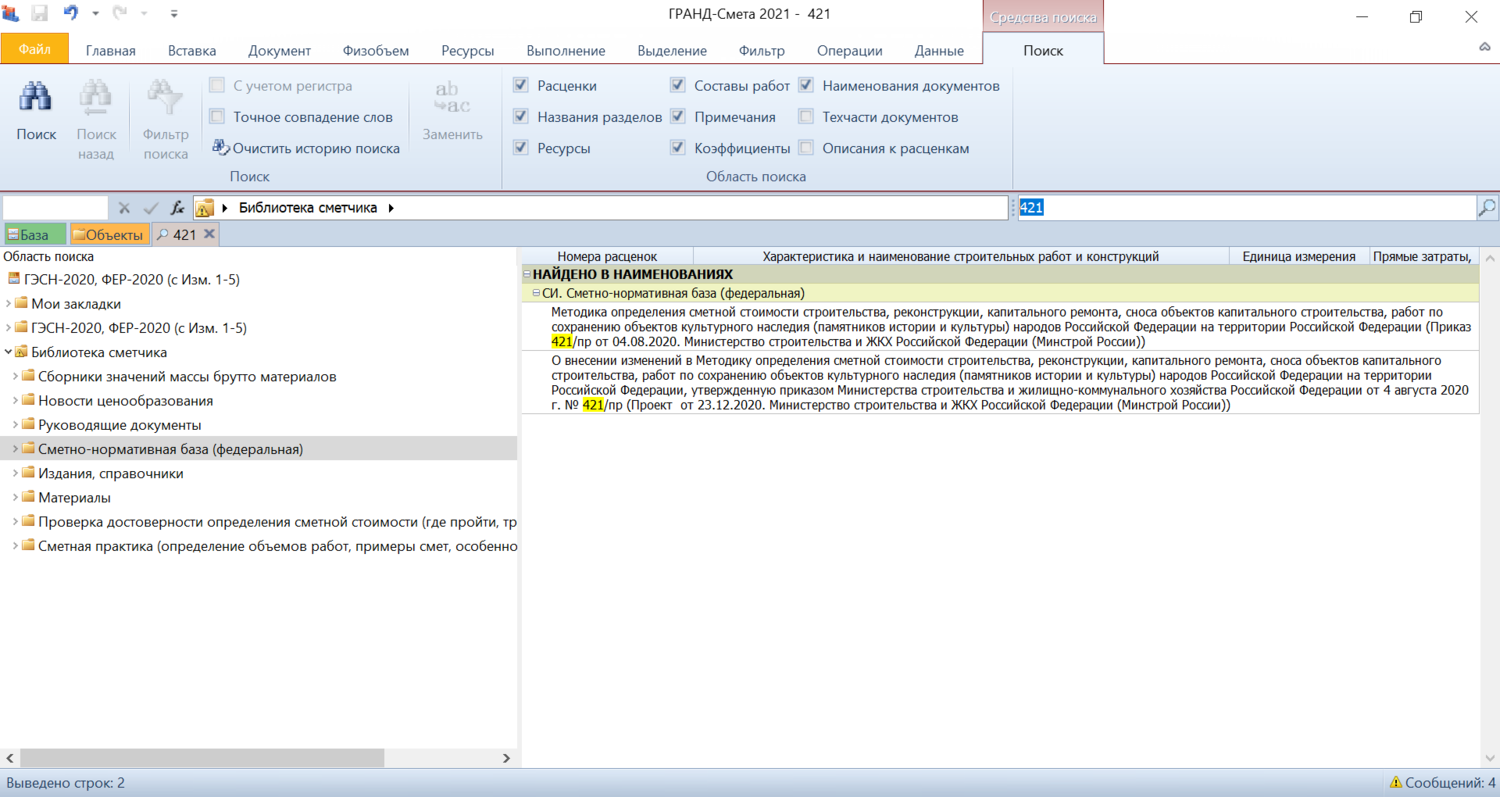Select Проверка достоверности определения сметной стоимости
The image size is (1500, 797).
[278, 521]
